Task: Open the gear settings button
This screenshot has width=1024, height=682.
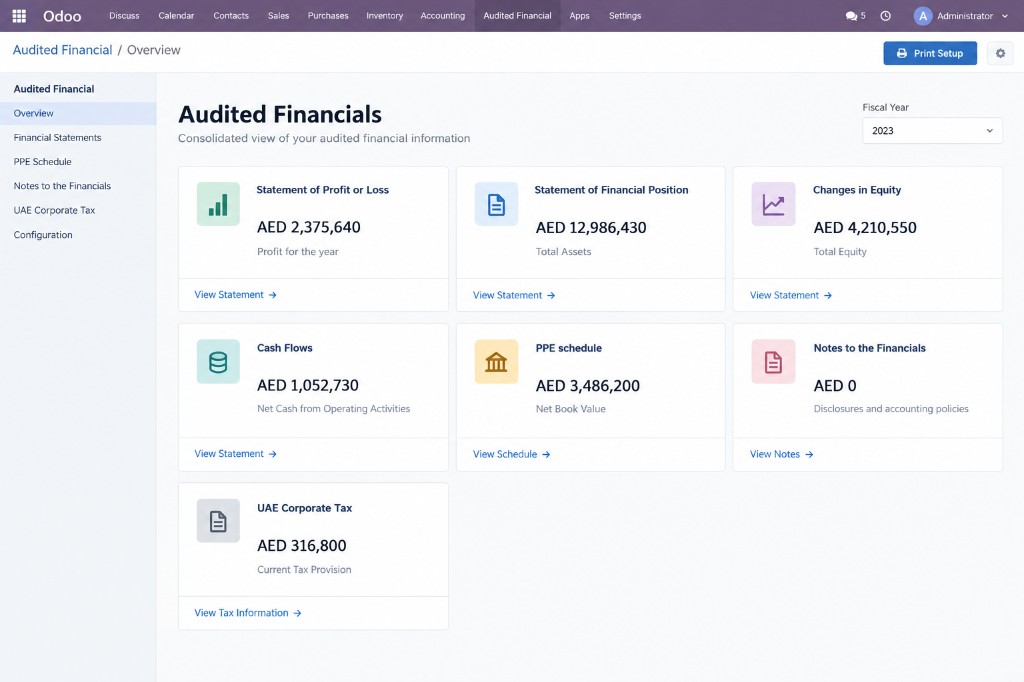Action: click(1000, 54)
